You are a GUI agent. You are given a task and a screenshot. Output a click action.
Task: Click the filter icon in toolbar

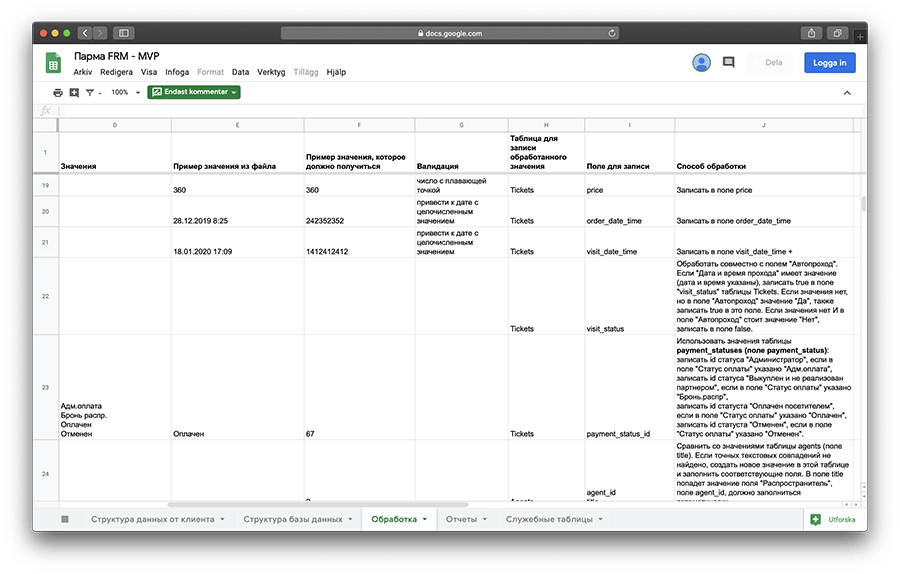pyautogui.click(x=89, y=92)
